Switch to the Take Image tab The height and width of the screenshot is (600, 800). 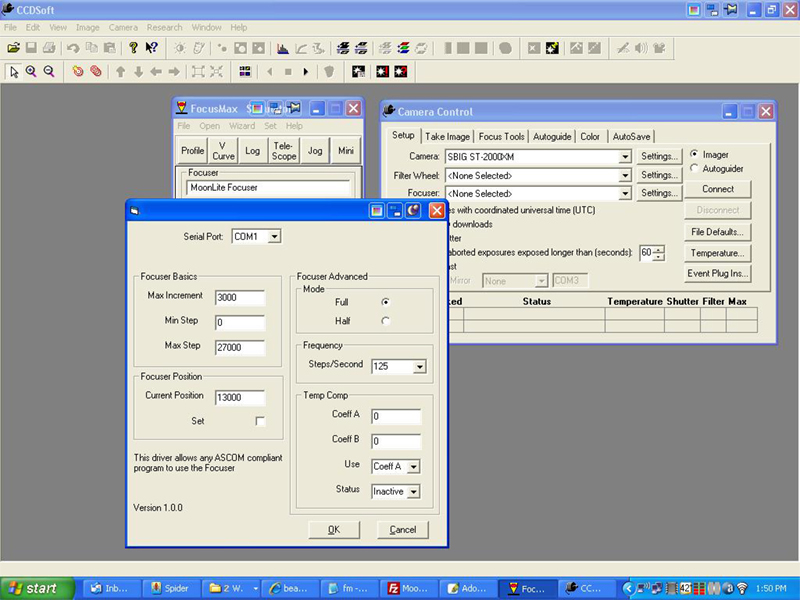[447, 137]
